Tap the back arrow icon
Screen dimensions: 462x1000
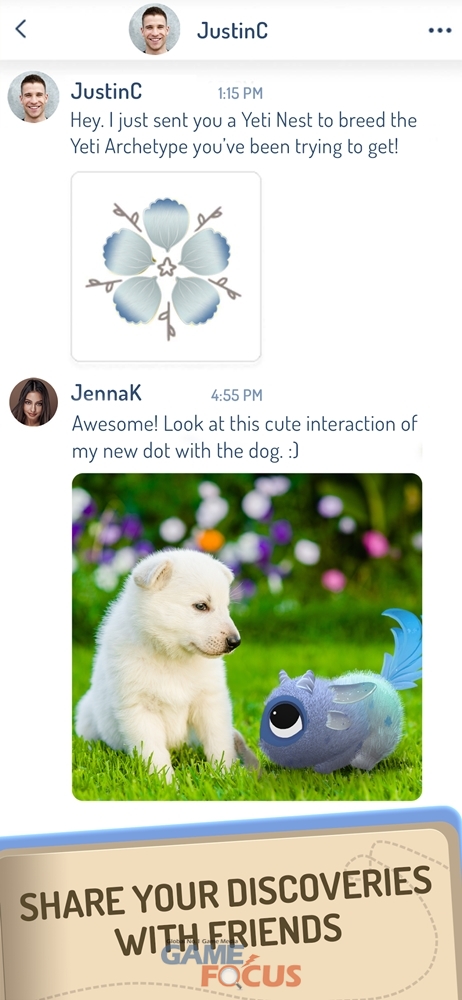21,29
